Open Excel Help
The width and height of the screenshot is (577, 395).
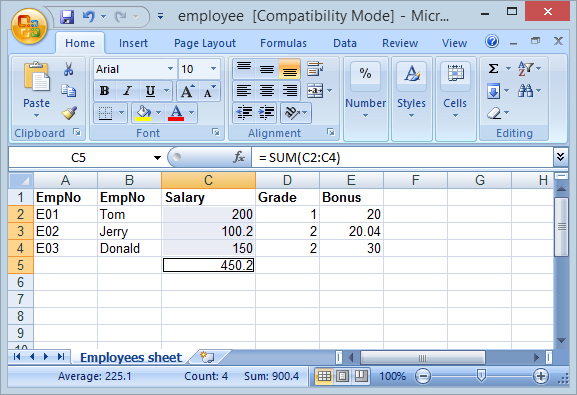[492, 41]
